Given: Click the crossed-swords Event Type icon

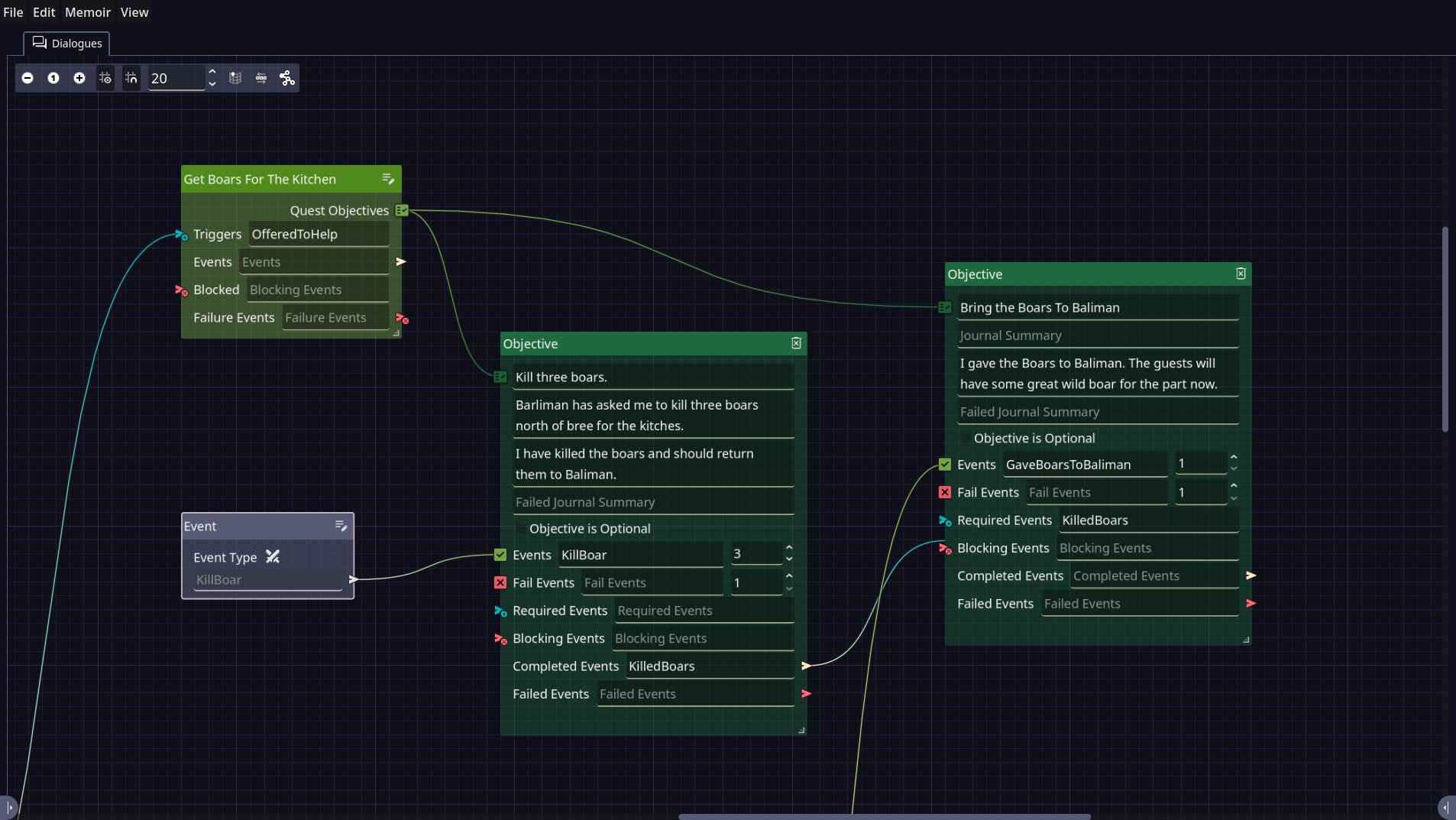Looking at the screenshot, I should [x=273, y=557].
